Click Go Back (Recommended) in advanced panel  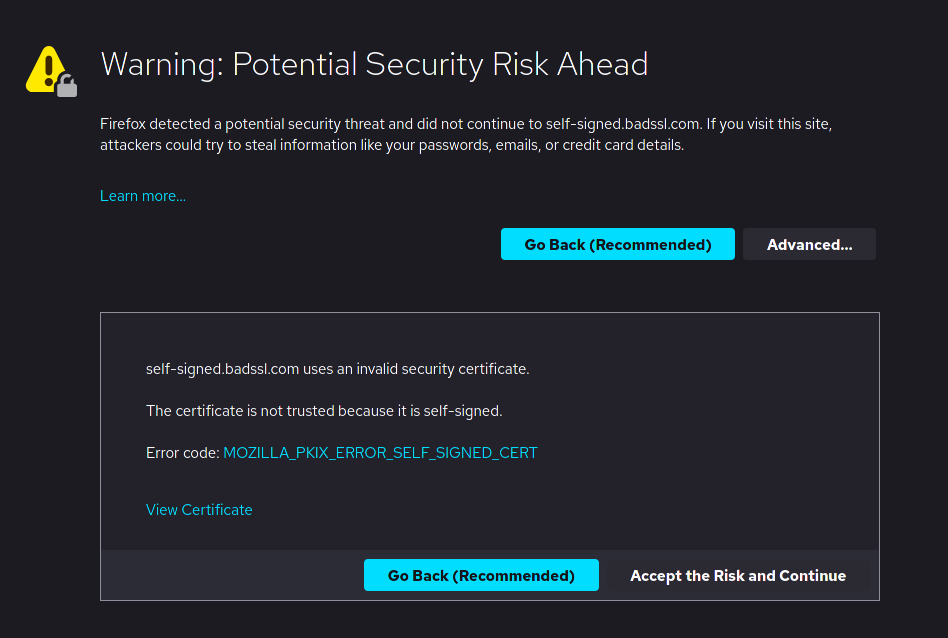click(x=481, y=575)
